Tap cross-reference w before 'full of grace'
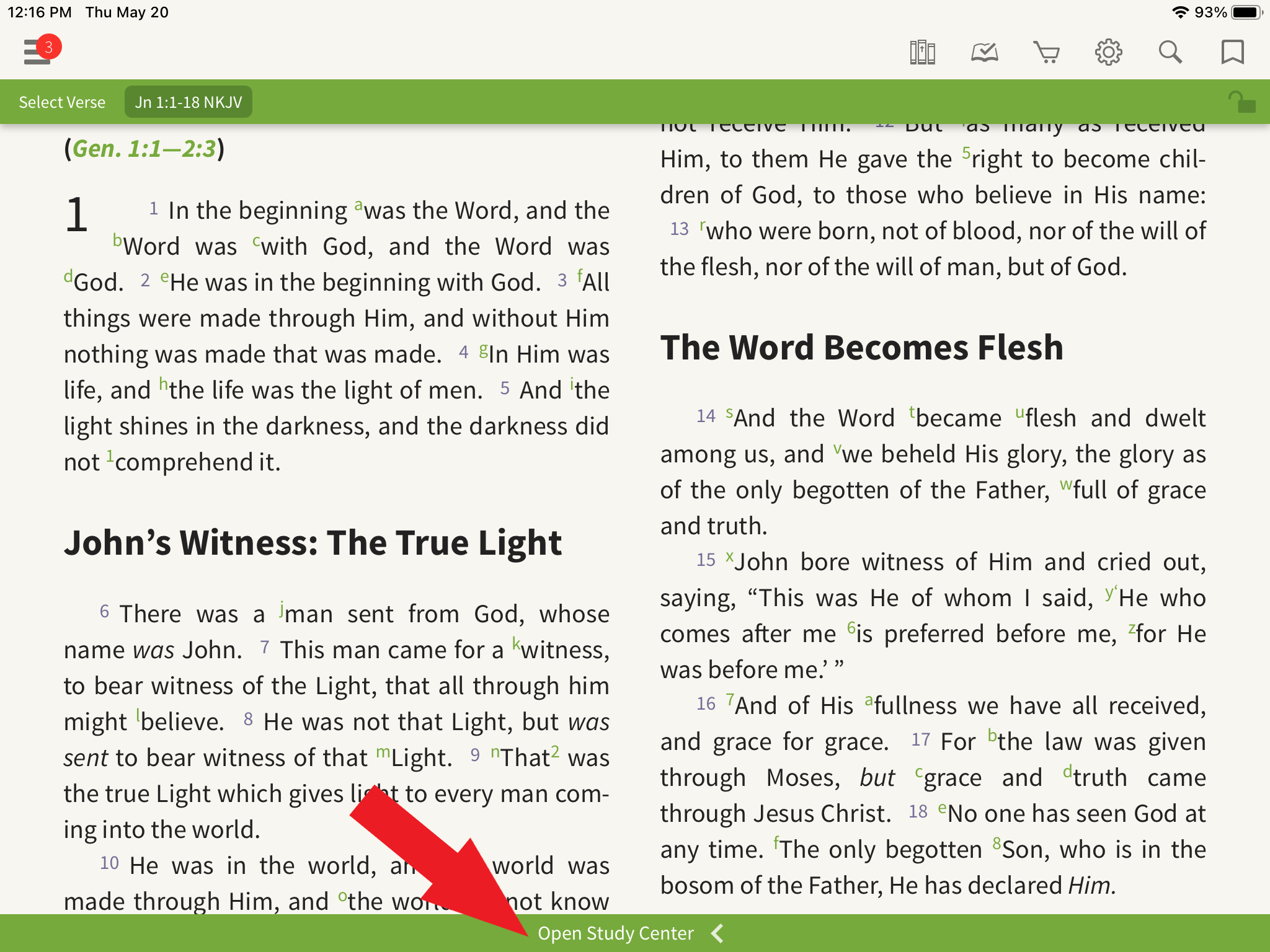 [x=1066, y=484]
